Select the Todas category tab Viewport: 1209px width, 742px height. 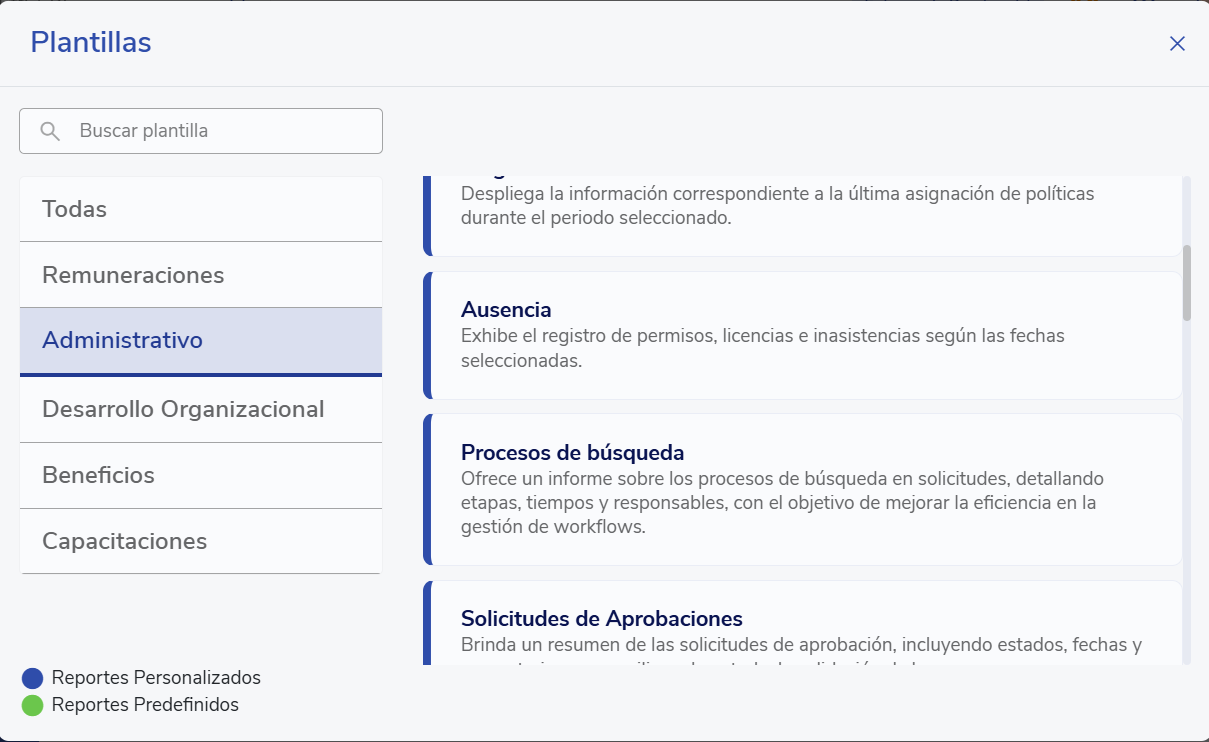tap(200, 209)
